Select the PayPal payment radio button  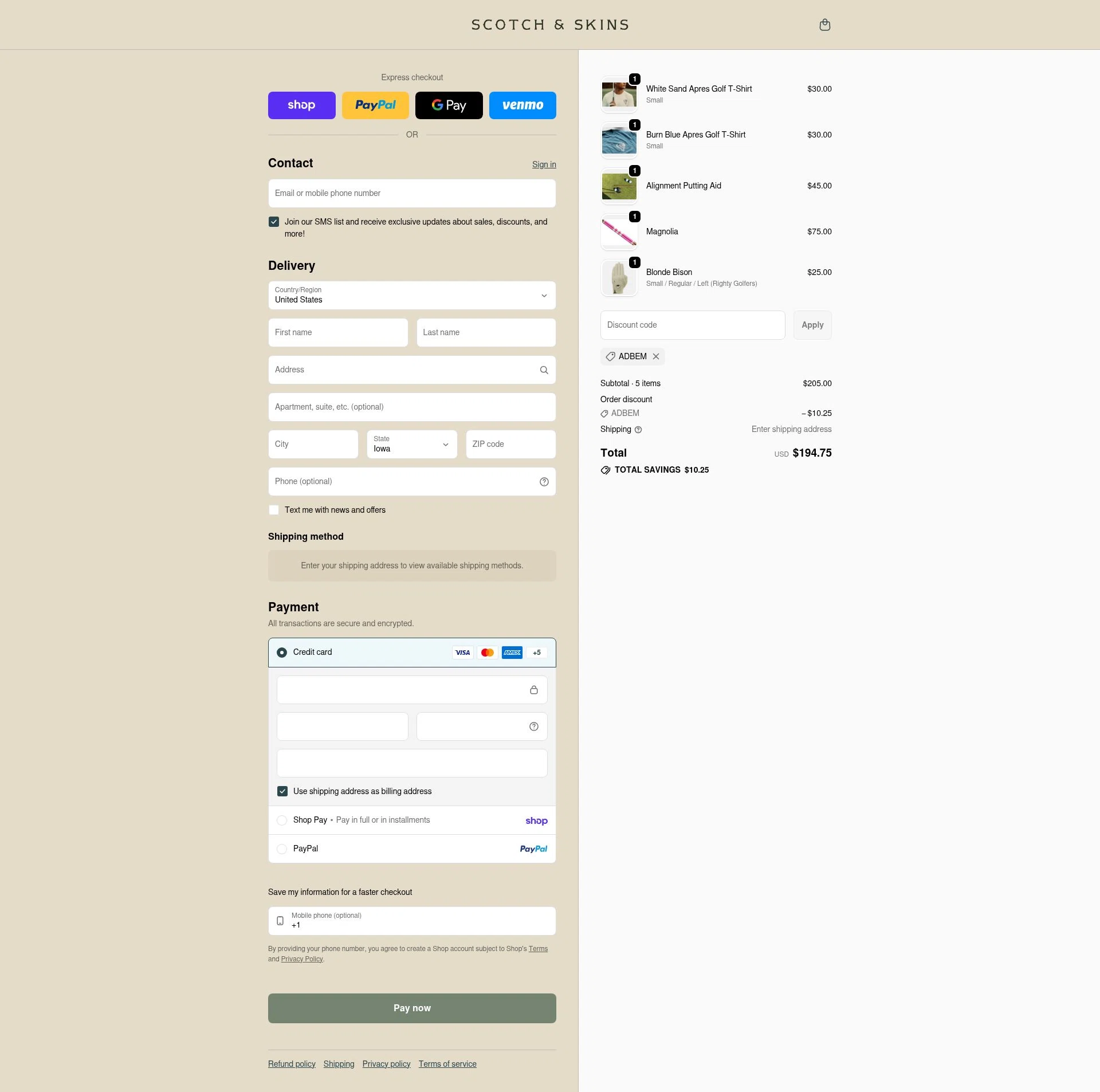pos(282,849)
